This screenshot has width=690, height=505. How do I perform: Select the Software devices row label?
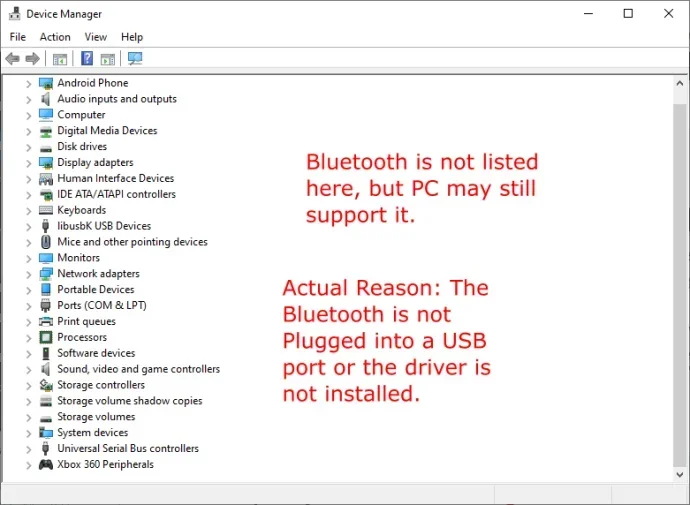[96, 353]
